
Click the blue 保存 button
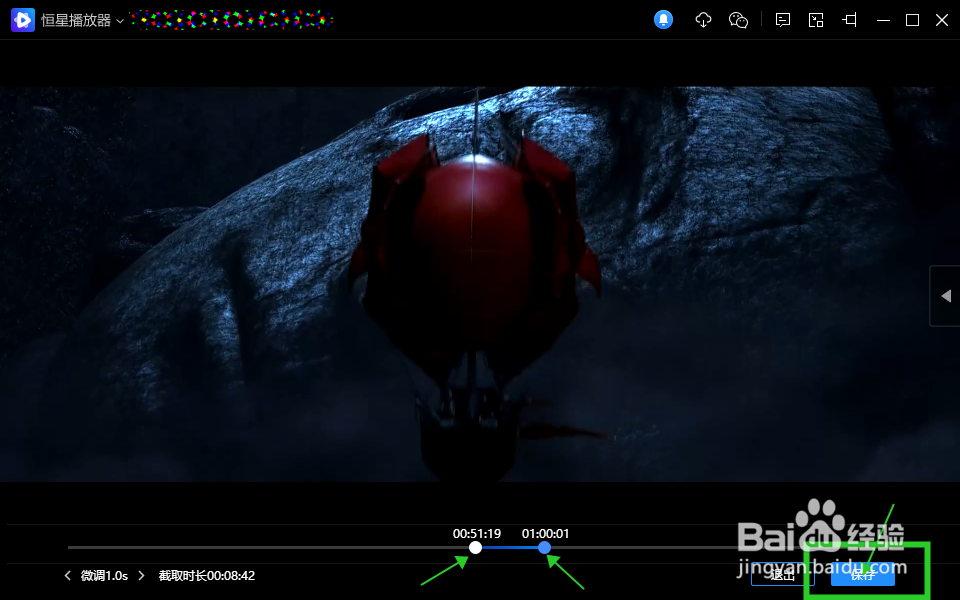[x=863, y=574]
